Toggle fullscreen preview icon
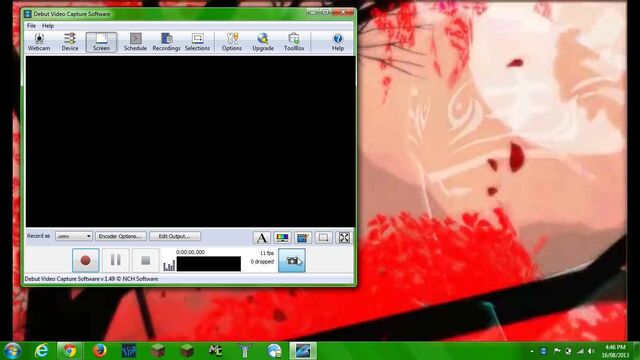This screenshot has height=360, width=640. point(344,238)
